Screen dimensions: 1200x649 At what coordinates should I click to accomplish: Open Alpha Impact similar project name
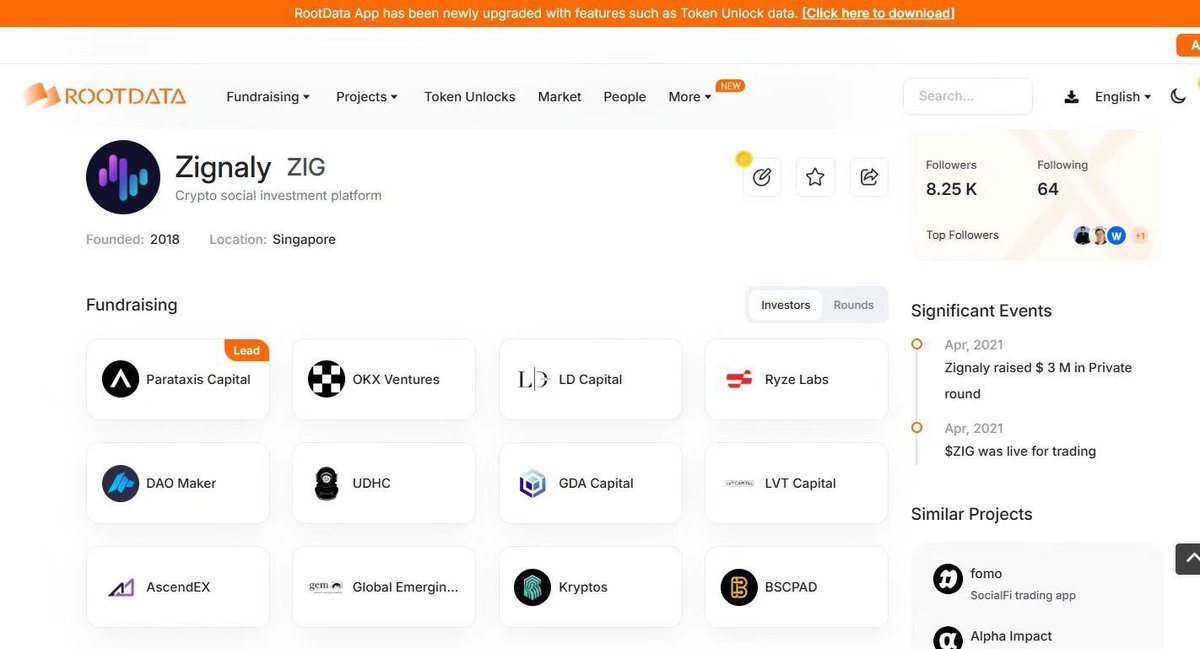1011,636
